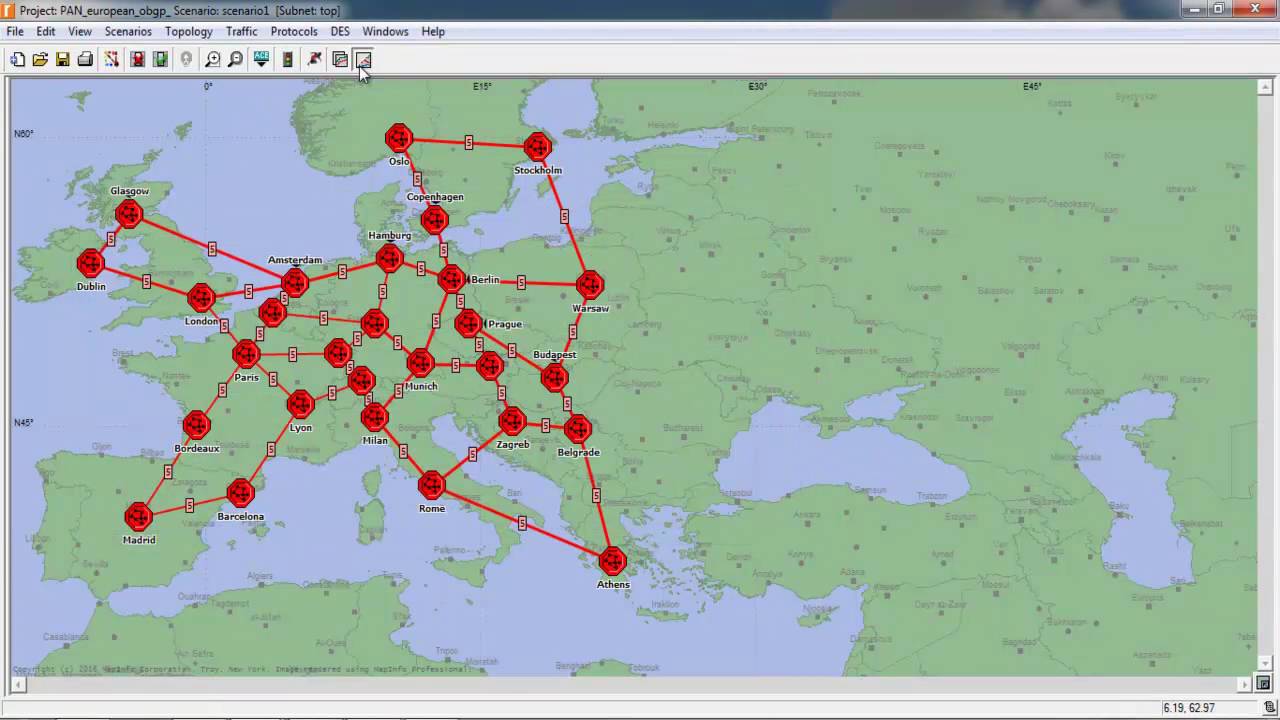Open the Scenarios menu
This screenshot has width=1280, height=720.
128,31
